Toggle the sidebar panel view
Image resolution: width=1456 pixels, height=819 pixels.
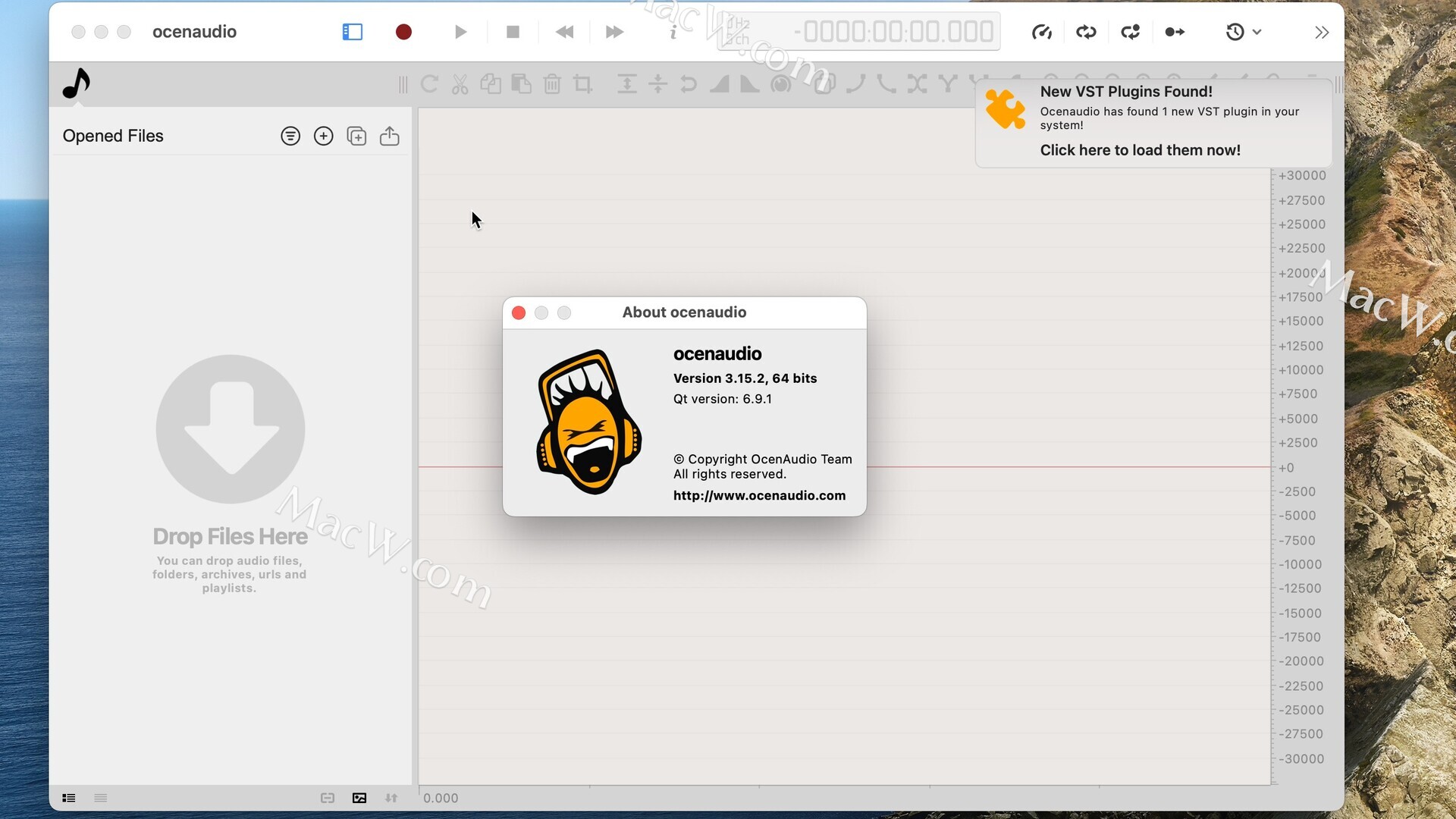[x=353, y=32]
